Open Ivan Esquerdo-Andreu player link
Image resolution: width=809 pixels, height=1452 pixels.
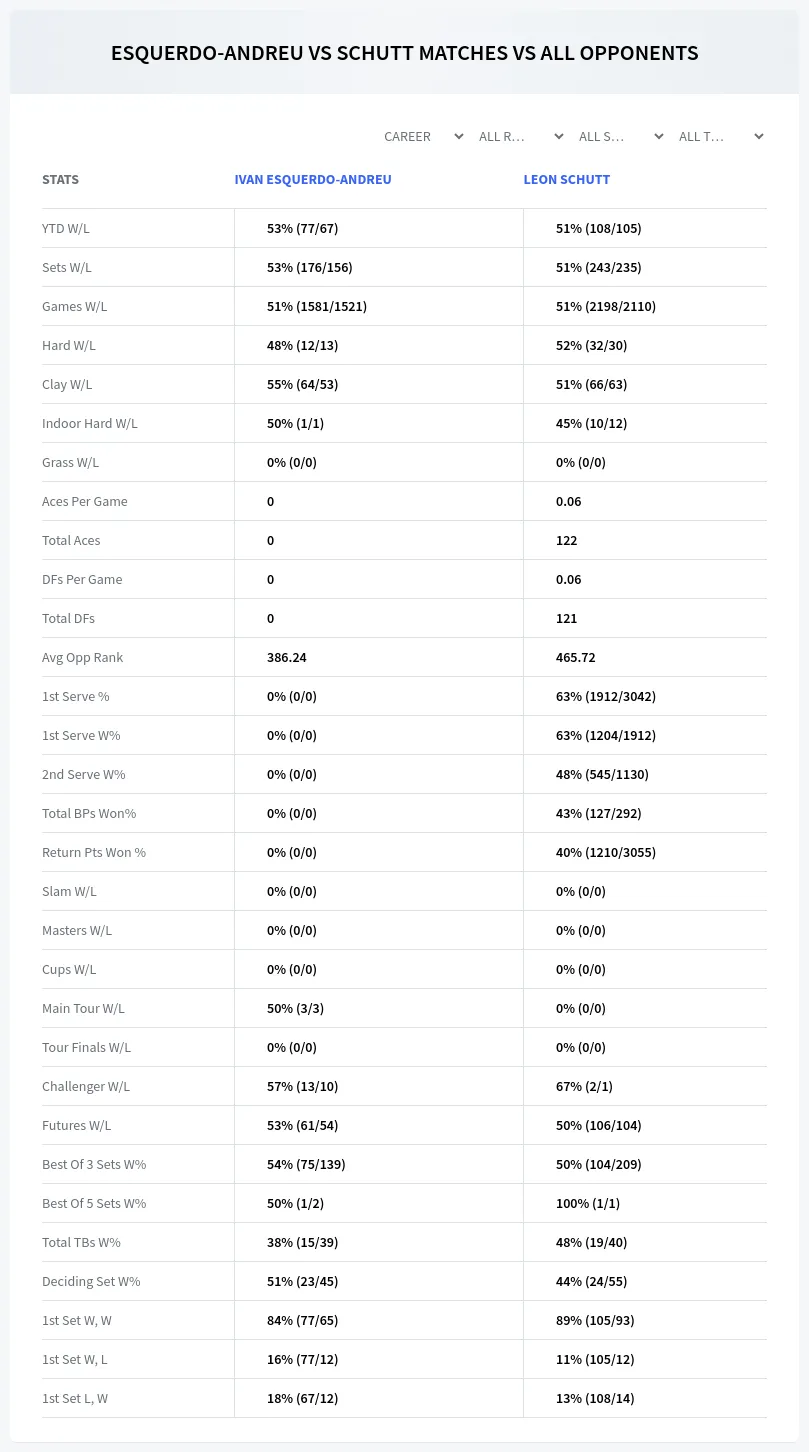pyautogui.click(x=313, y=180)
